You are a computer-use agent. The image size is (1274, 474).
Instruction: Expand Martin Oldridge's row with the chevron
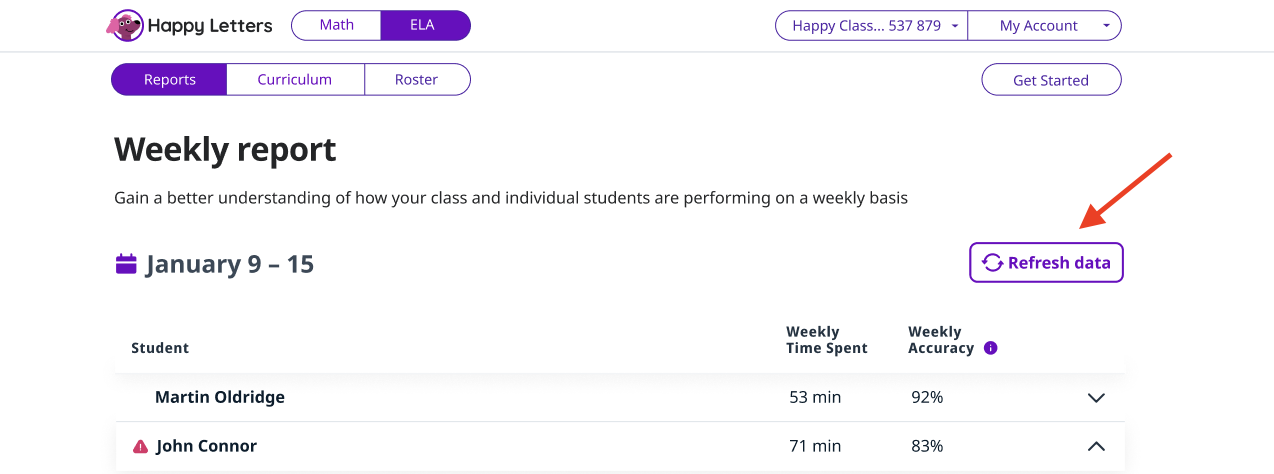point(1096,398)
